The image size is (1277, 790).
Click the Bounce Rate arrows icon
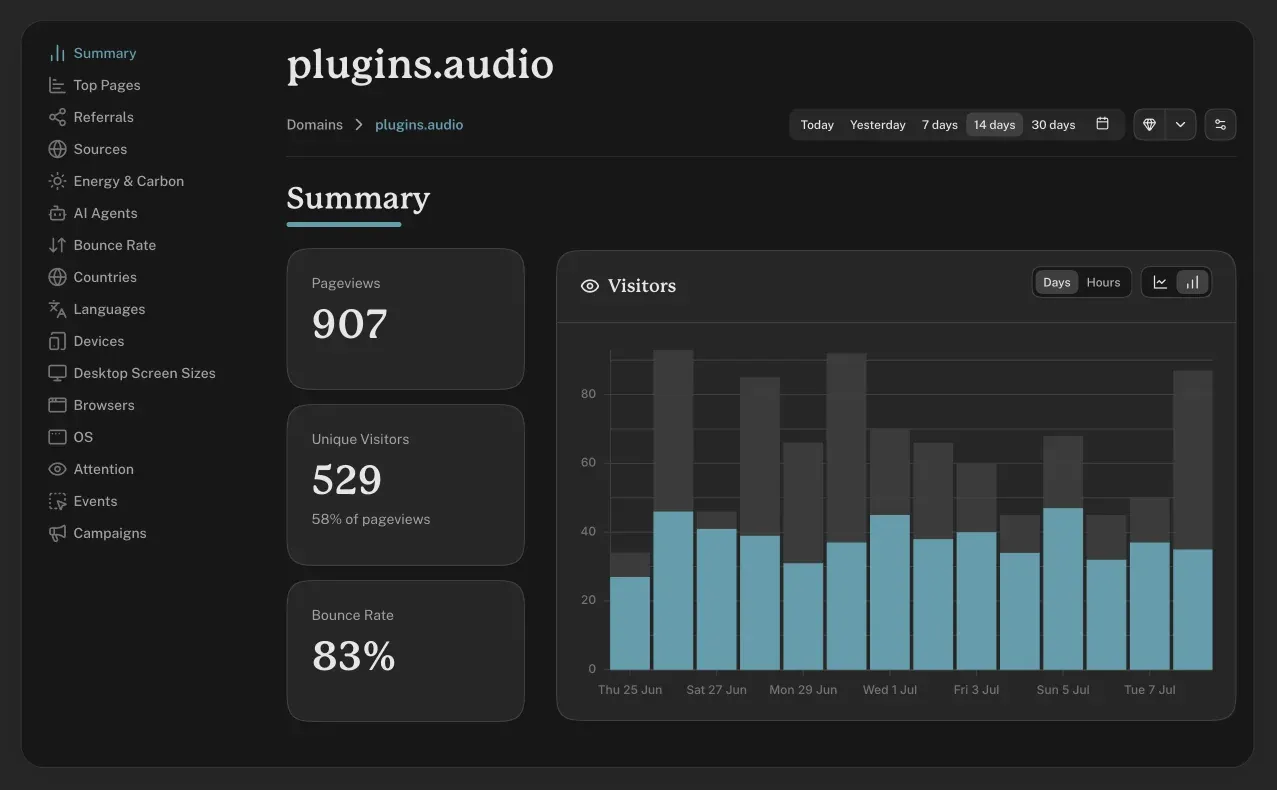click(57, 245)
